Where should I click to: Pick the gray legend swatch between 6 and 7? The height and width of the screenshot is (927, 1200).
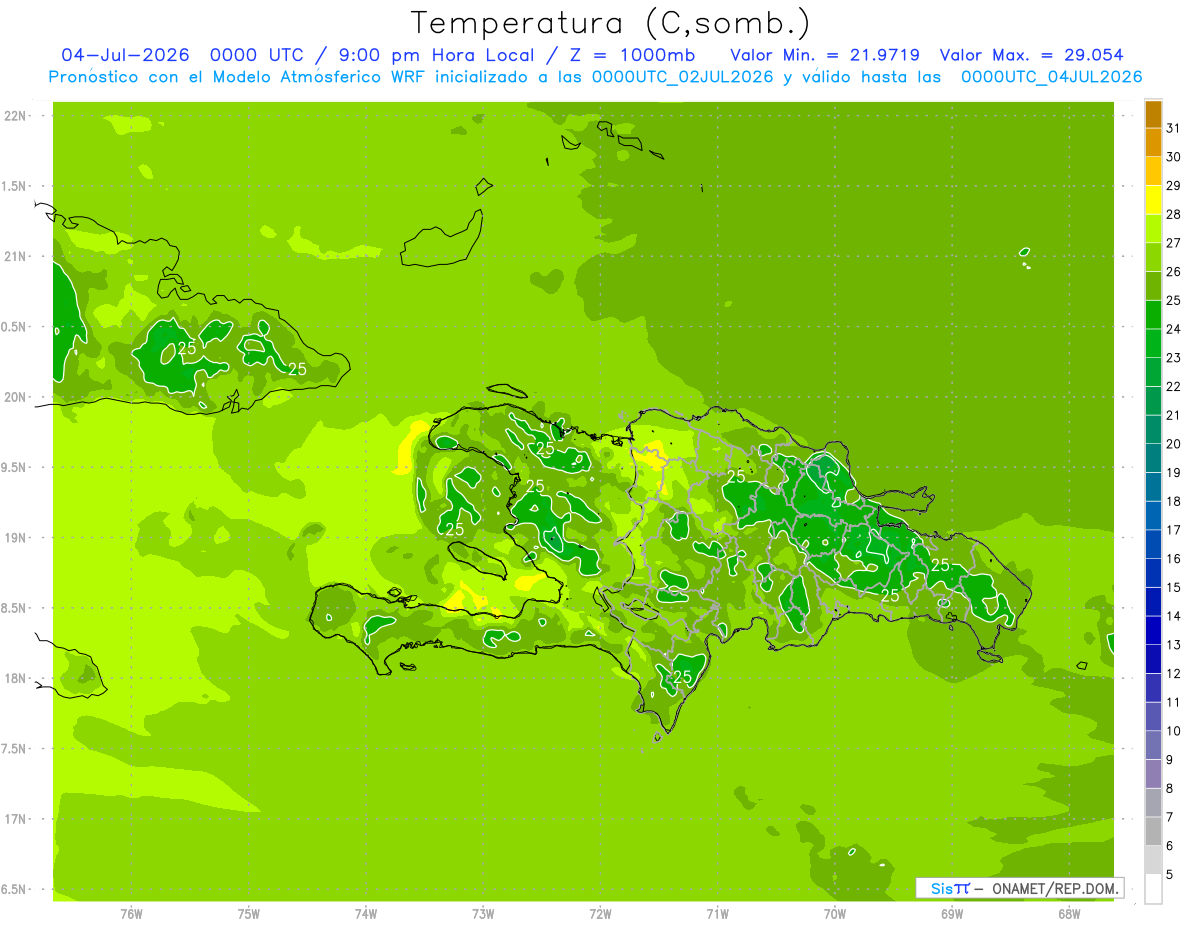[1153, 831]
